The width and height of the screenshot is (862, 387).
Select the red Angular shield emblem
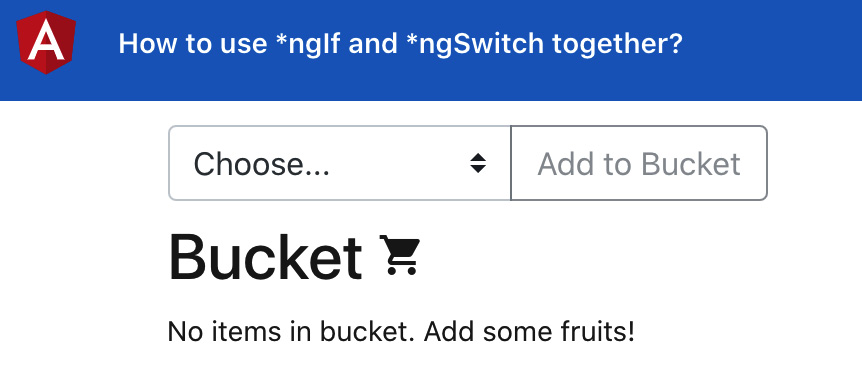pos(46,42)
